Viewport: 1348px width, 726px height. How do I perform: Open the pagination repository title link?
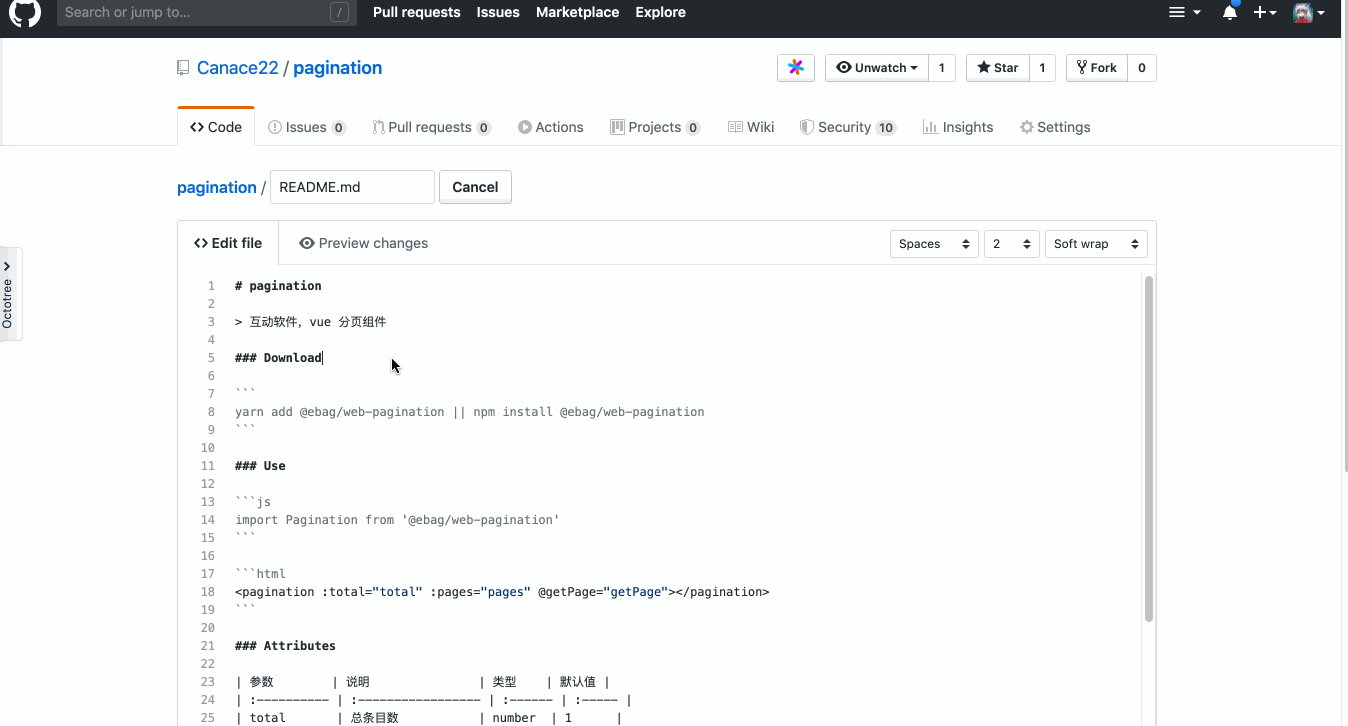point(337,68)
